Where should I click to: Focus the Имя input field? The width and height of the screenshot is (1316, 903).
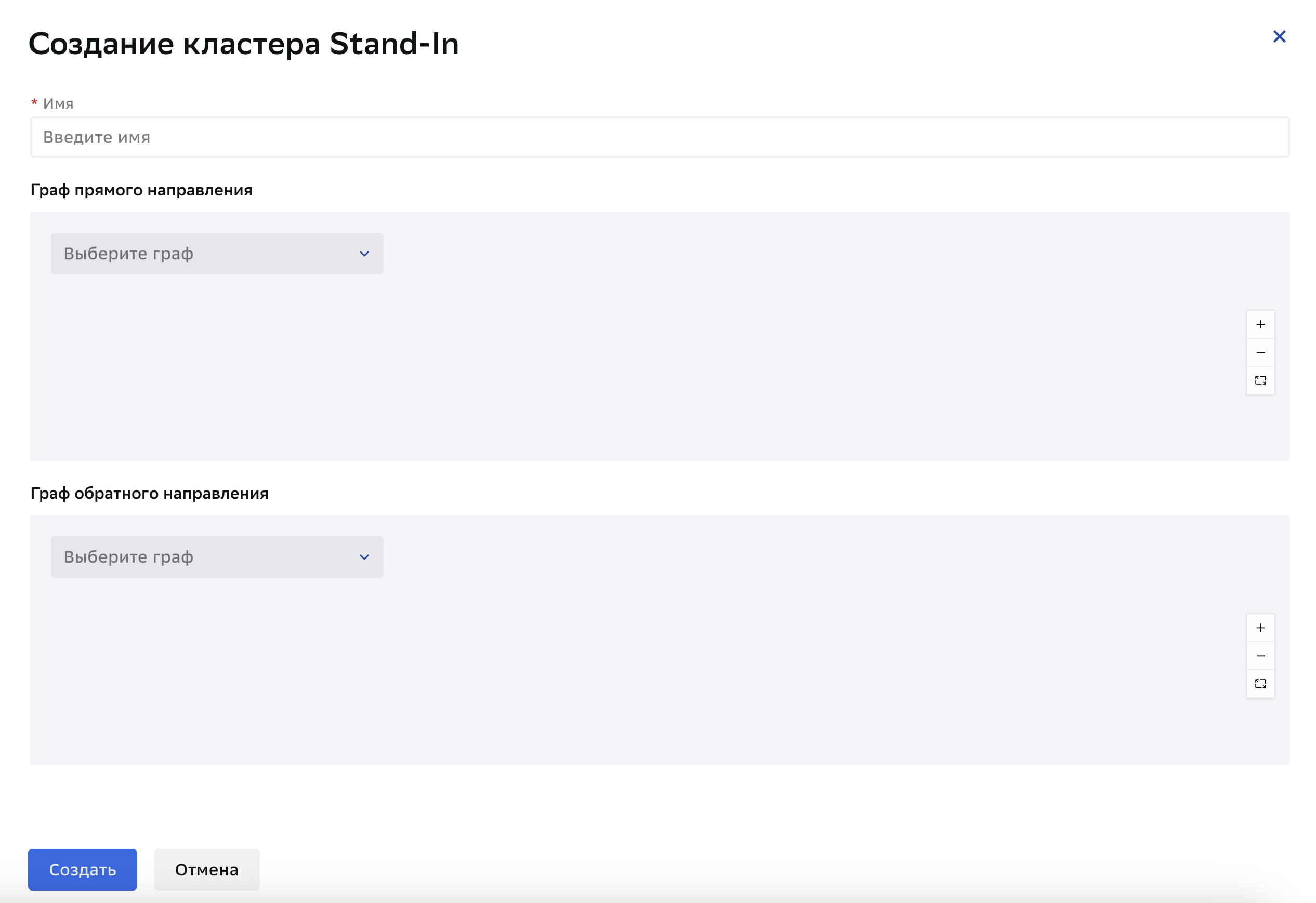660,138
